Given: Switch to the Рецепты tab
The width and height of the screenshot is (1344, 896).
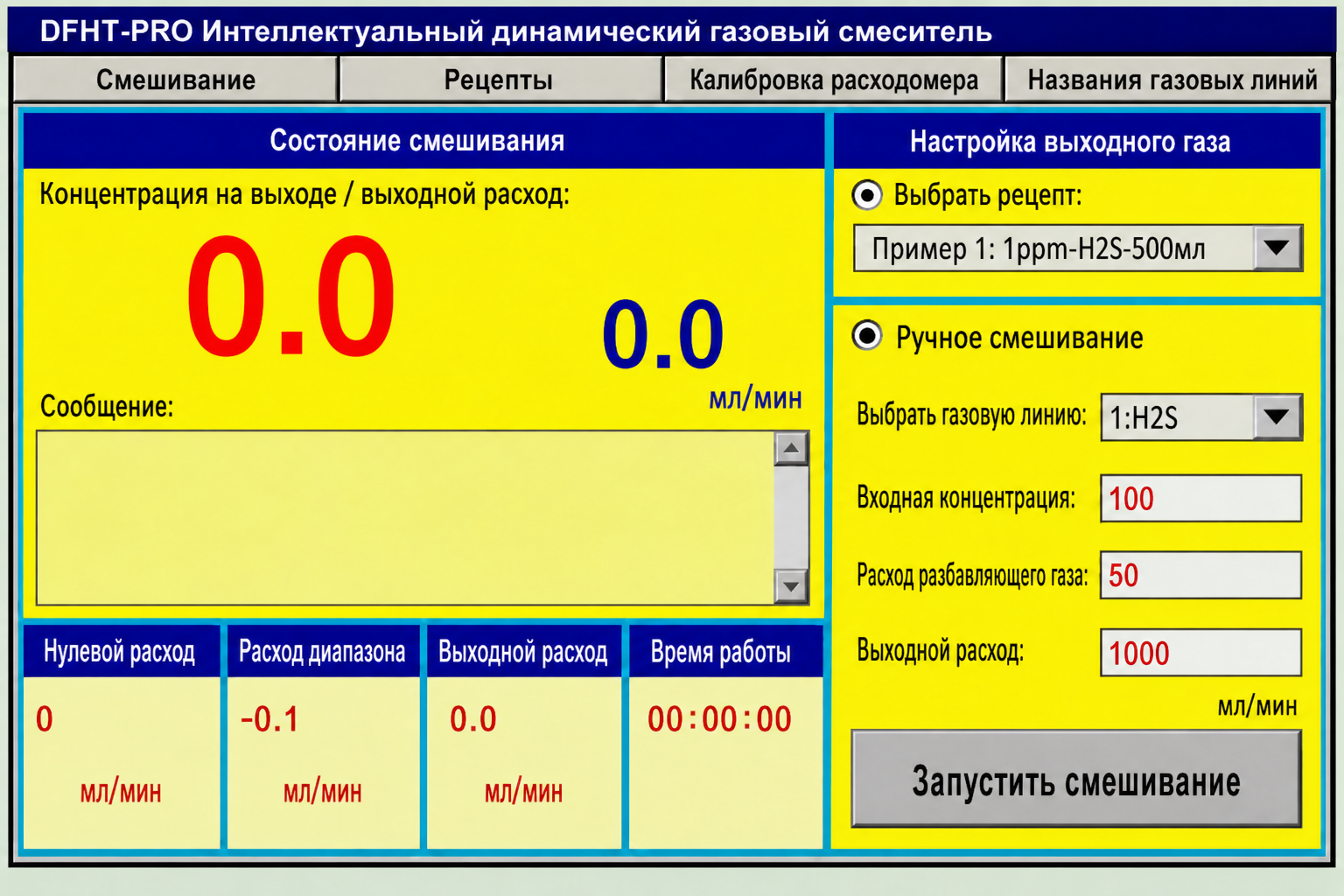Looking at the screenshot, I should 499,80.
